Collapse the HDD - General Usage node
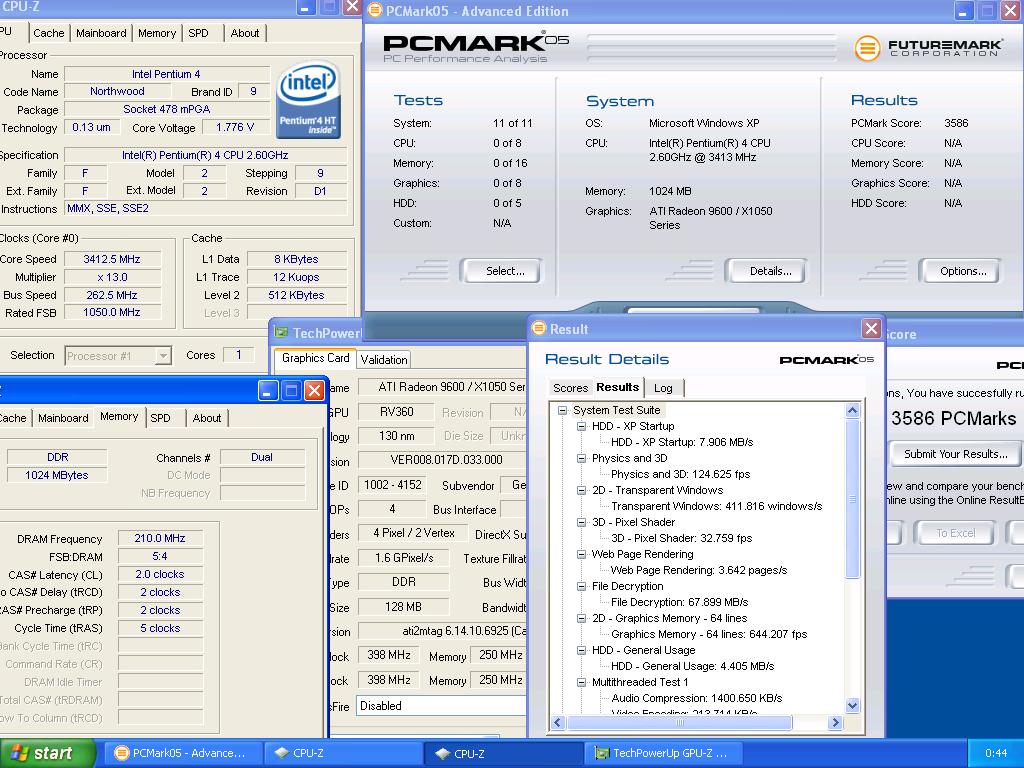This screenshot has width=1024, height=768. [x=581, y=650]
